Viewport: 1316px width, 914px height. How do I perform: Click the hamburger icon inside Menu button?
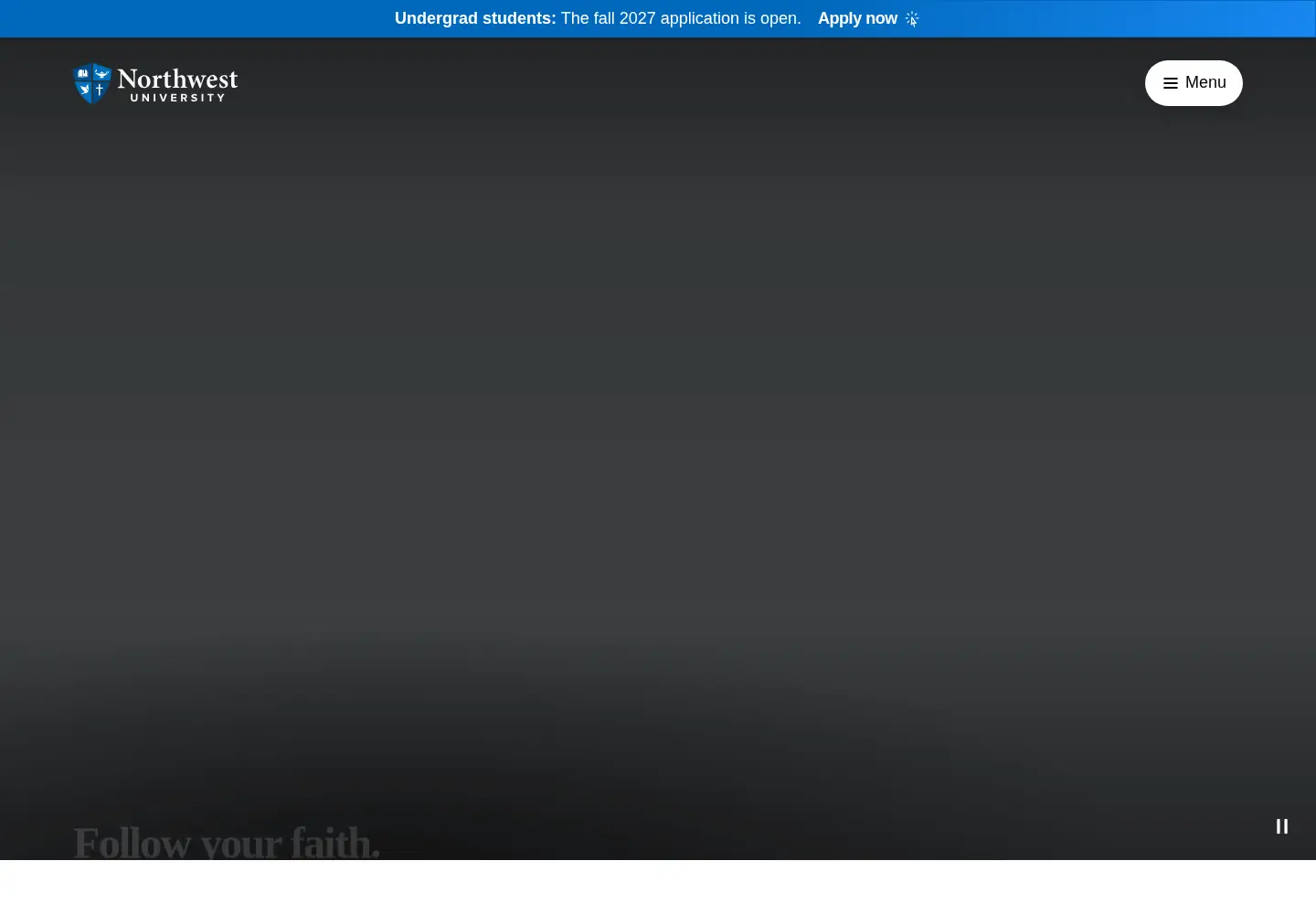[1170, 83]
